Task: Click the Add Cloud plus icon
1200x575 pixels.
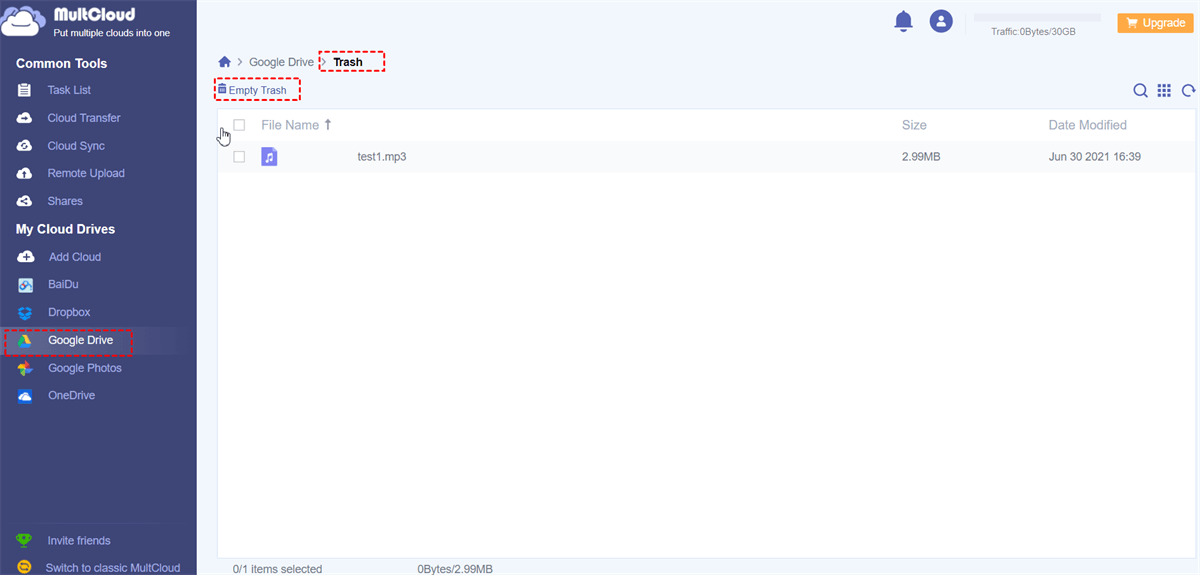Action: (26, 257)
